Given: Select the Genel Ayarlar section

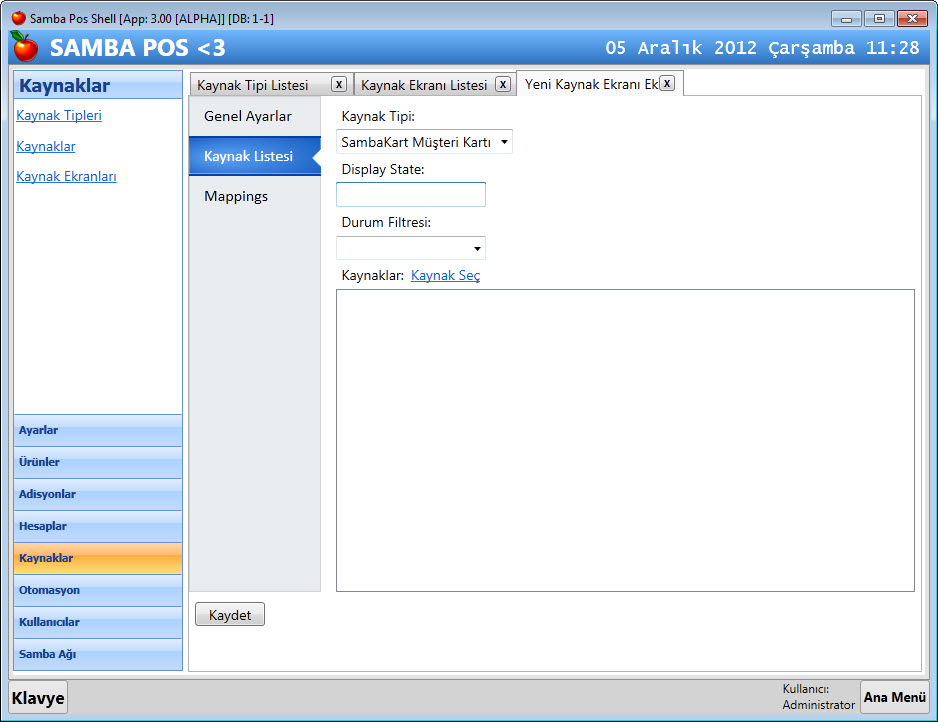Looking at the screenshot, I should tap(248, 116).
